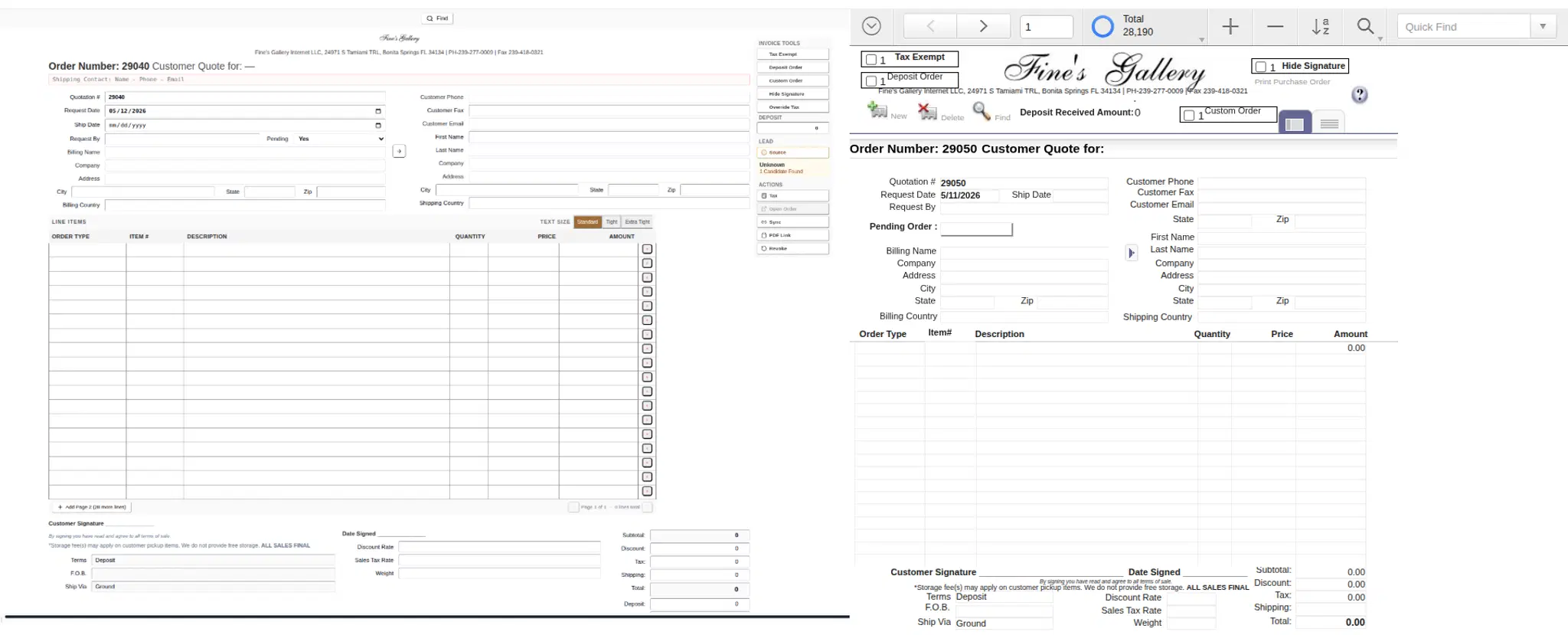The image size is (1568, 635).
Task: Tick the Tax Exempt checkbox in FileMaker
Action: (x=871, y=60)
